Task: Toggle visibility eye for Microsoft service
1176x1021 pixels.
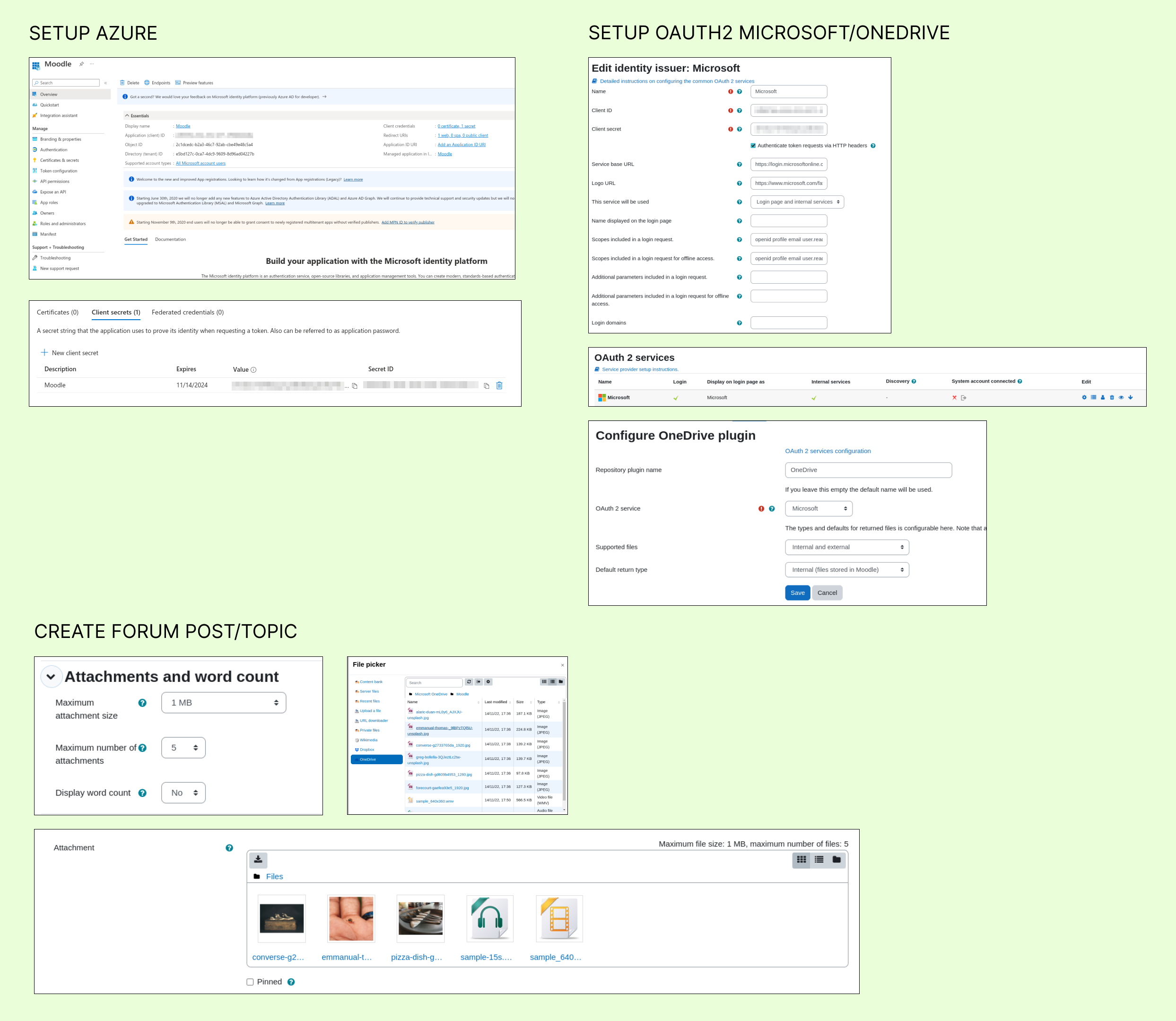Action: [x=1121, y=398]
